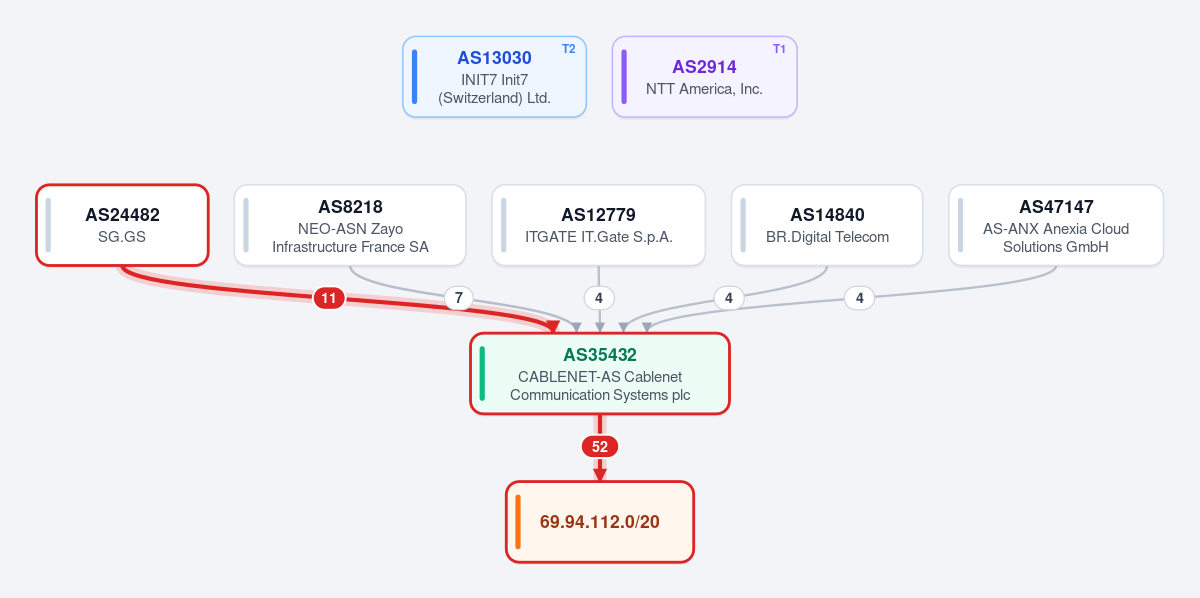Click the AS13030 blue heading text
The width and height of the screenshot is (1200, 598).
[494, 58]
